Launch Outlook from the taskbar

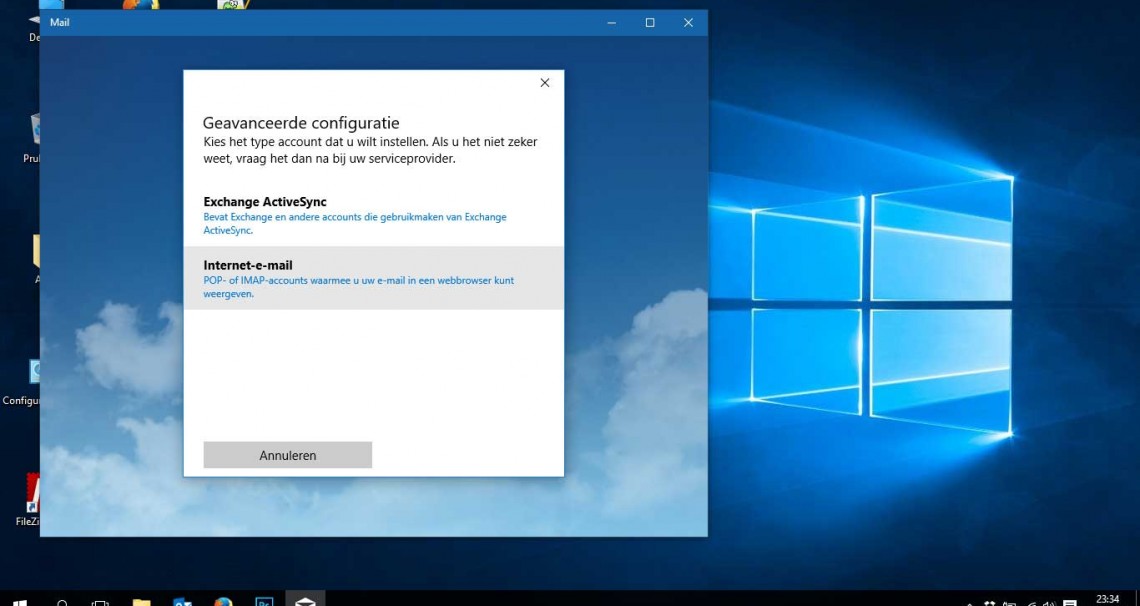point(182,602)
